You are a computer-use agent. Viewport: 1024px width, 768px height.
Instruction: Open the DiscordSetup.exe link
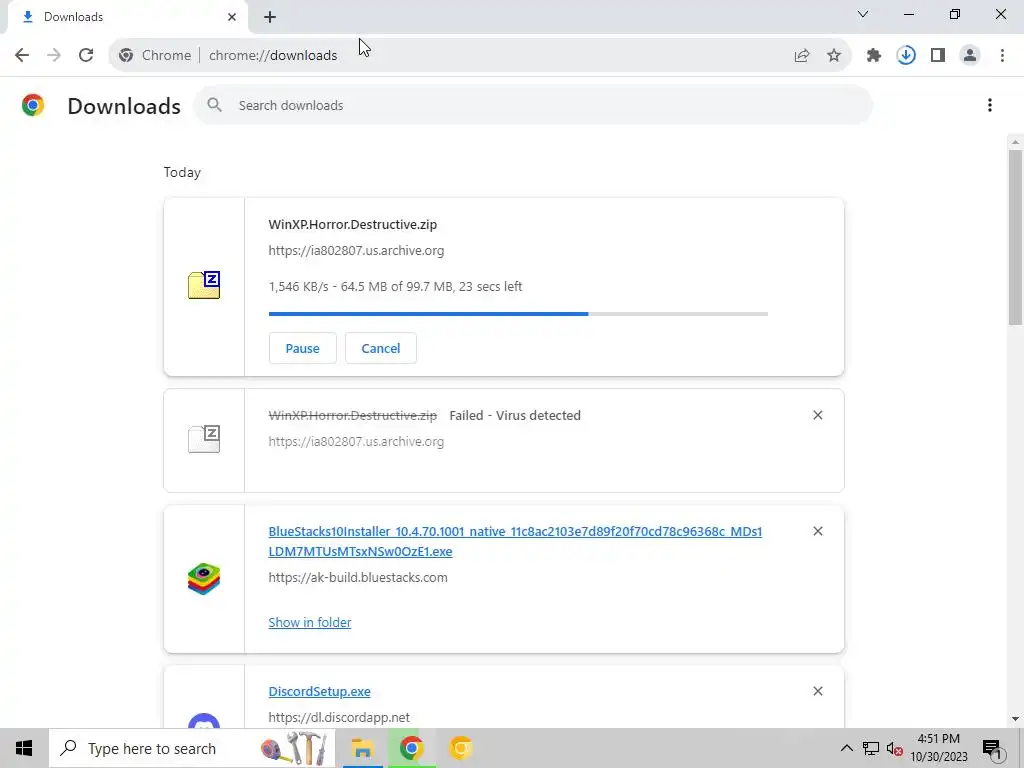[x=319, y=691]
